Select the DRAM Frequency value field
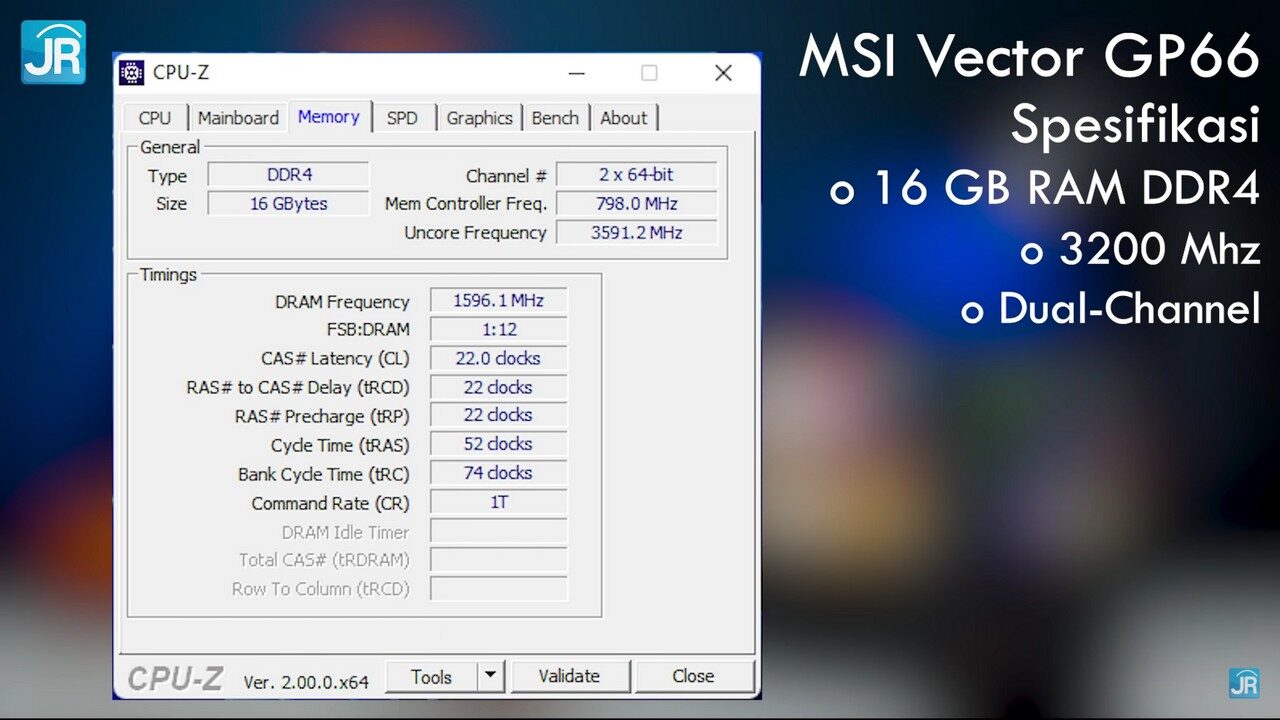Screen dimensions: 1280x720 click(498, 299)
